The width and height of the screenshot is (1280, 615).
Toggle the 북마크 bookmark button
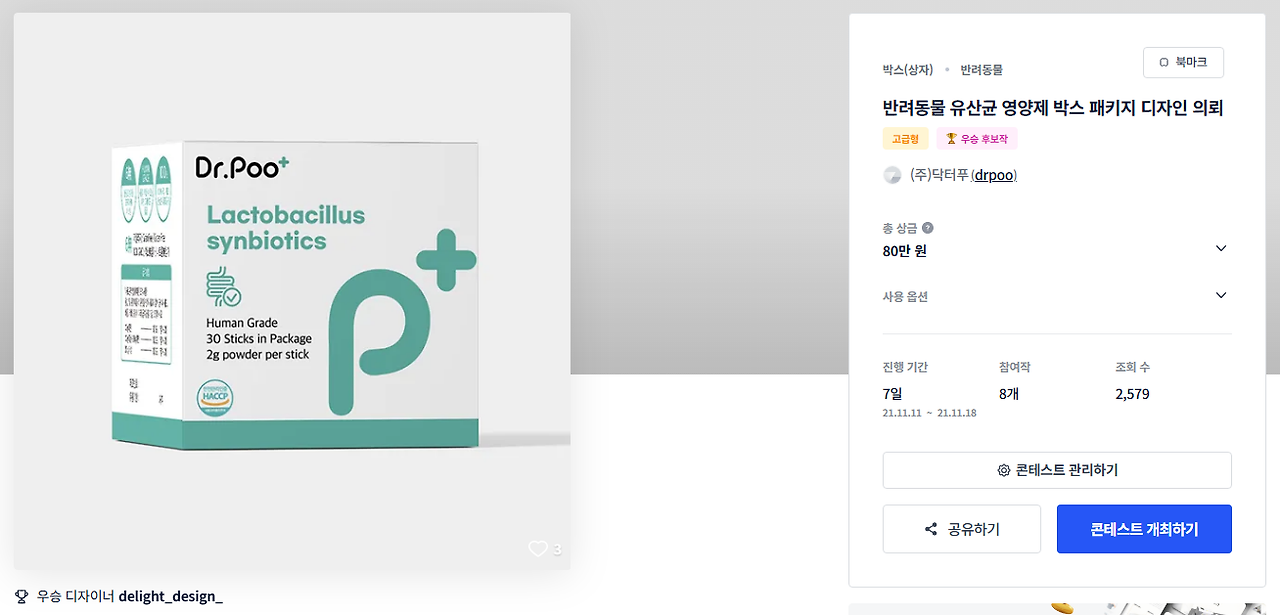tap(1183, 62)
